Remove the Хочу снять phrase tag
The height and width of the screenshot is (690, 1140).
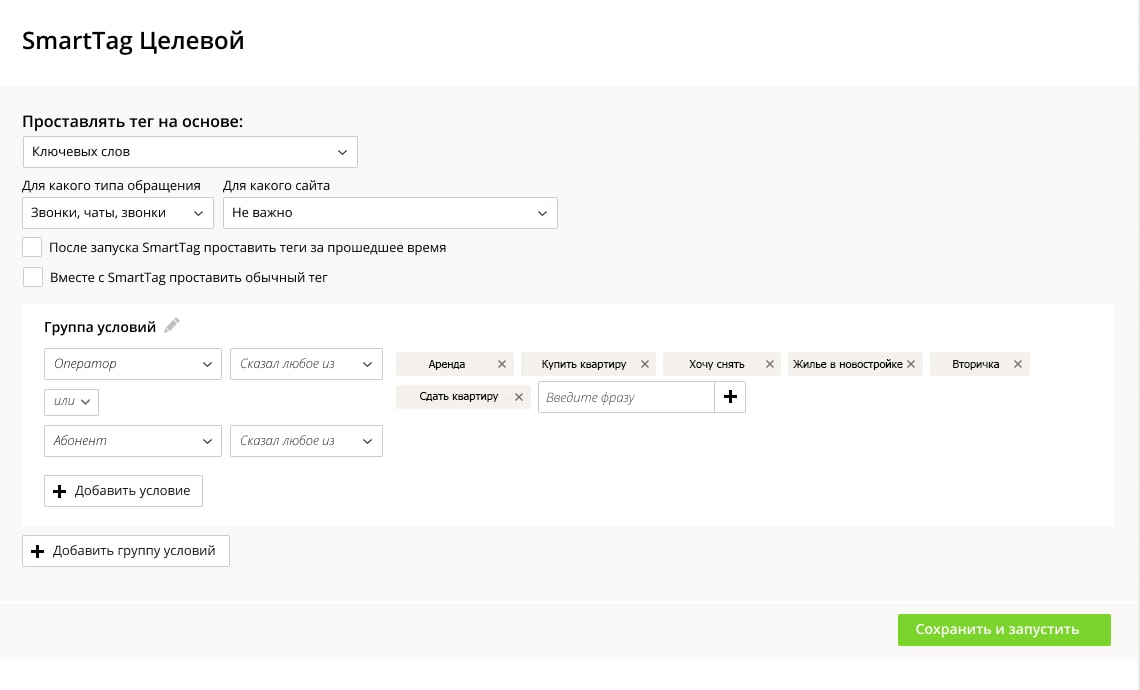pyautogui.click(x=770, y=364)
